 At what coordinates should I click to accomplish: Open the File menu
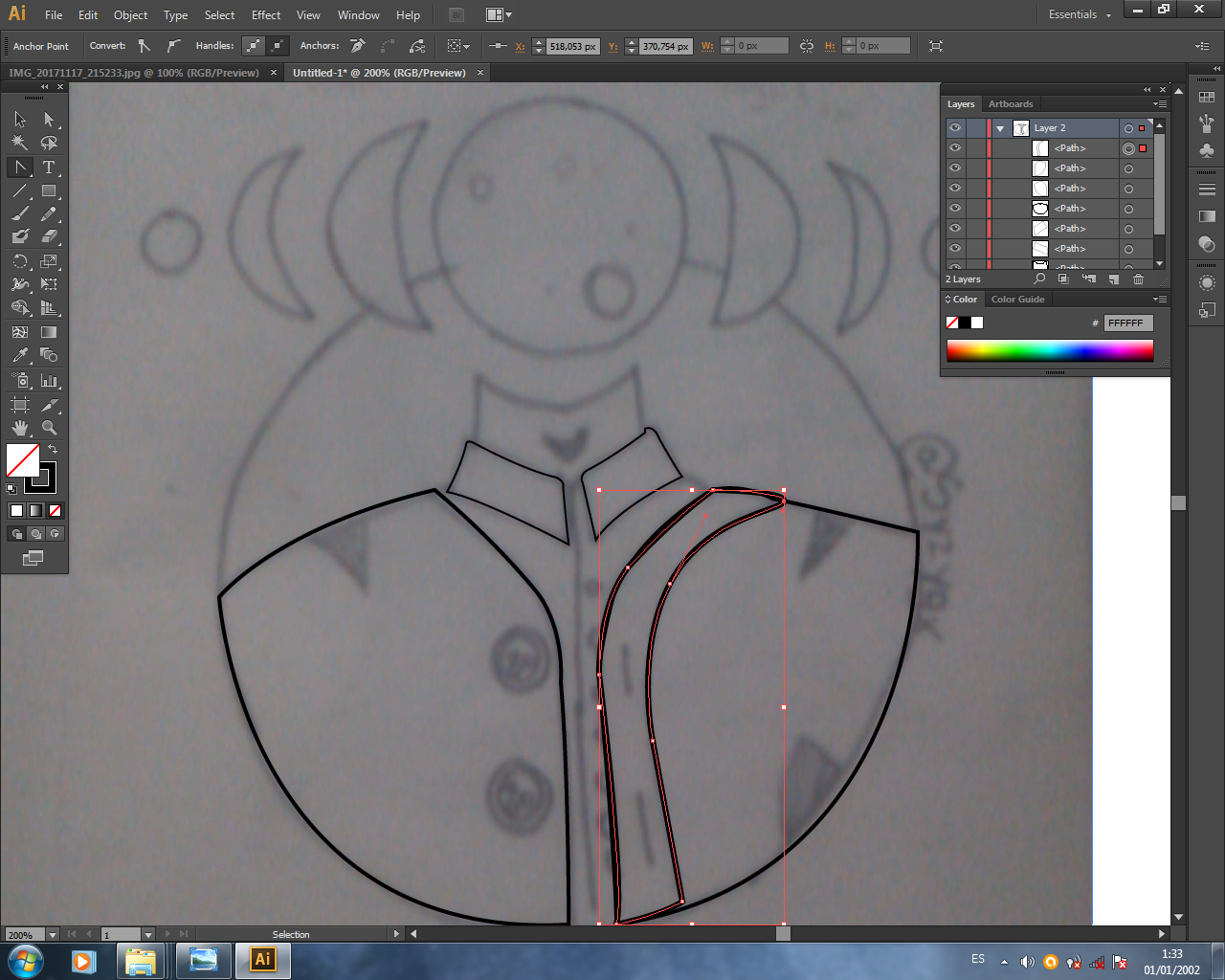(x=54, y=14)
